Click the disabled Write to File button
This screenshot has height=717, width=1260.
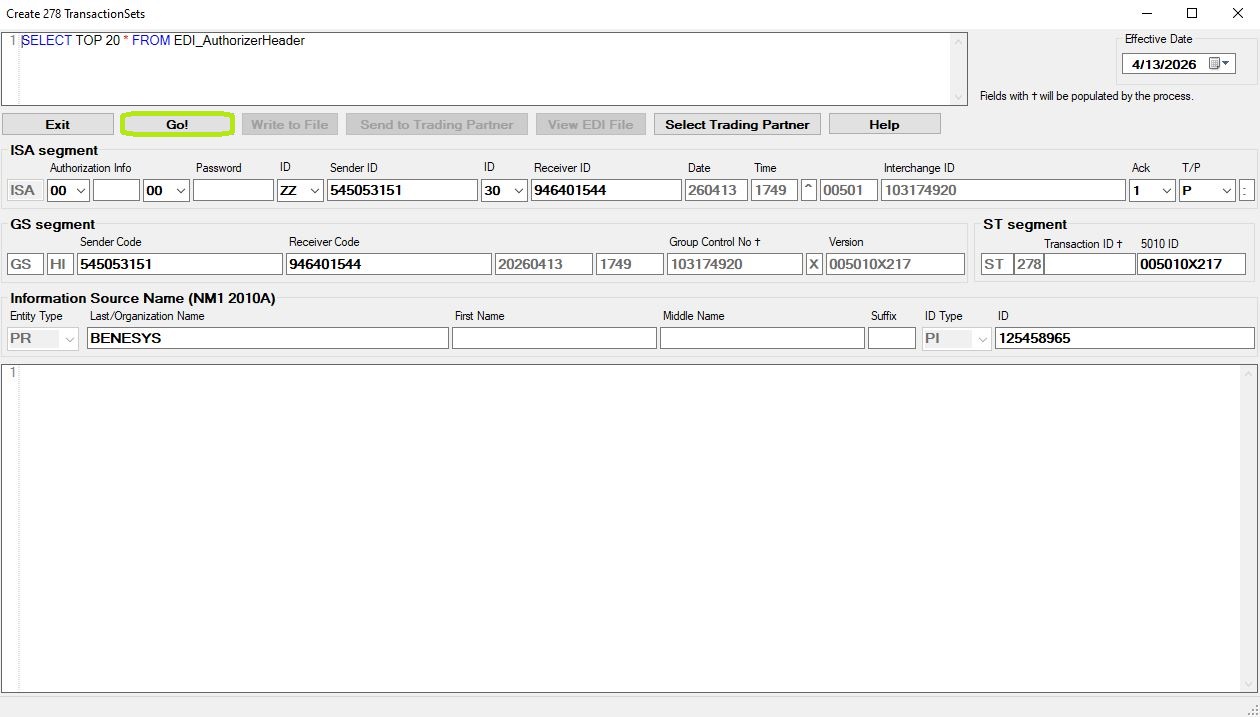(x=289, y=124)
